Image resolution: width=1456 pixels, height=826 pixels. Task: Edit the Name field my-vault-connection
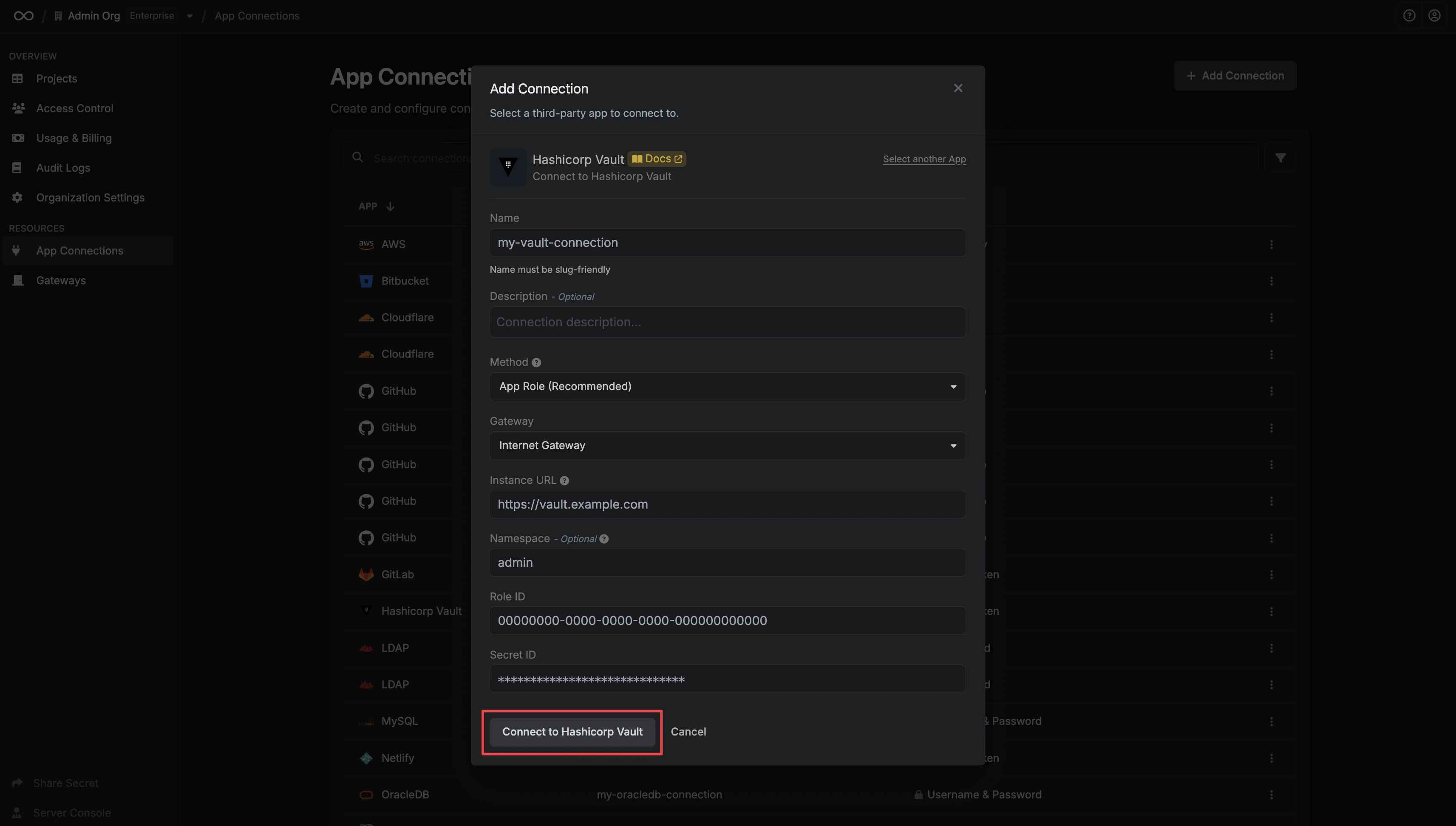pyautogui.click(x=728, y=242)
